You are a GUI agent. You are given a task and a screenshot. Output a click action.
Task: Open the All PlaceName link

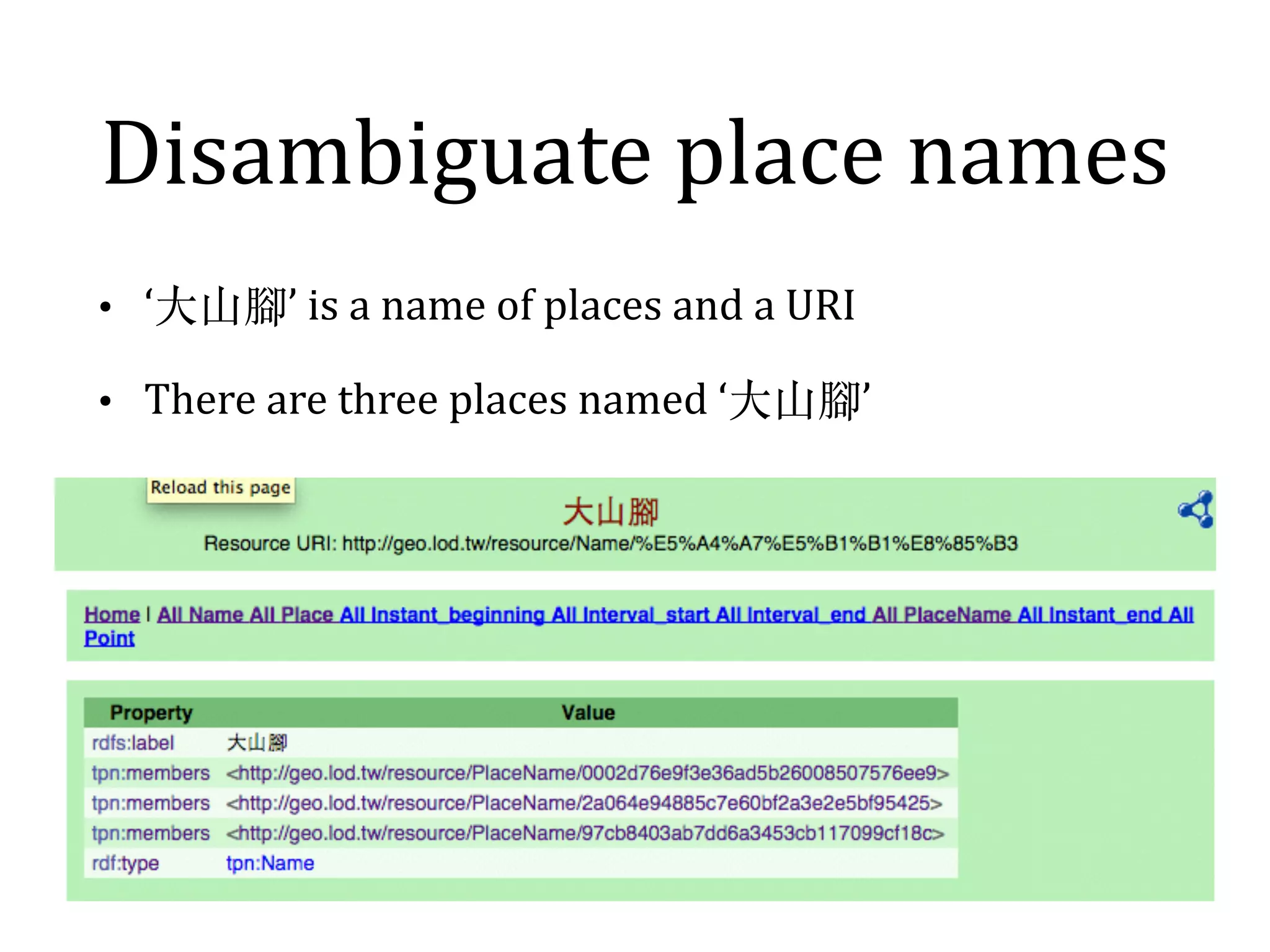pos(941,614)
